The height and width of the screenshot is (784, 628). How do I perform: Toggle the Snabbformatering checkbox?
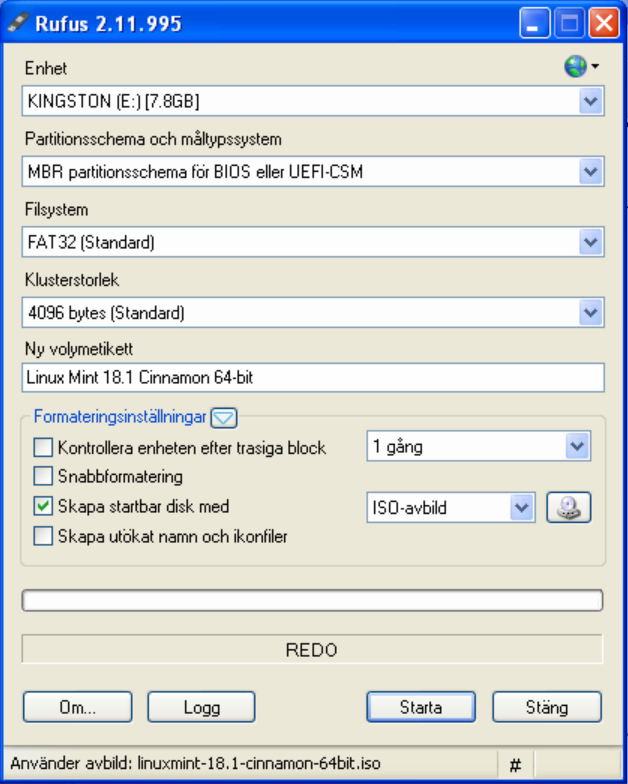(x=43, y=476)
